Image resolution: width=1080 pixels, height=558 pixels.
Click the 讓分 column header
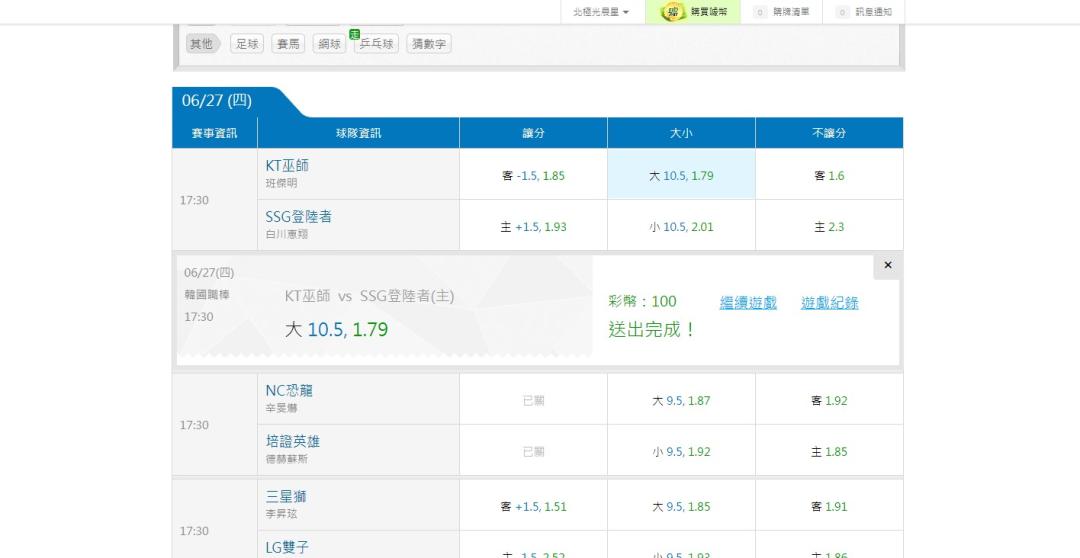pos(533,133)
